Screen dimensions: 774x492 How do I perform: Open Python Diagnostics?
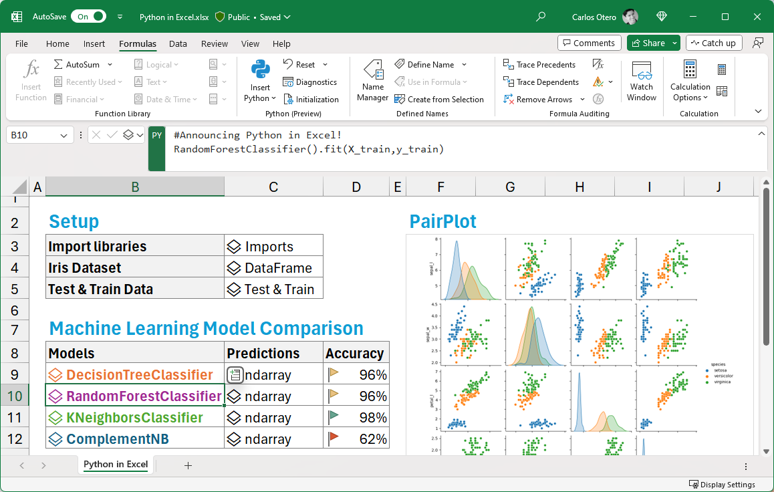[x=310, y=82]
